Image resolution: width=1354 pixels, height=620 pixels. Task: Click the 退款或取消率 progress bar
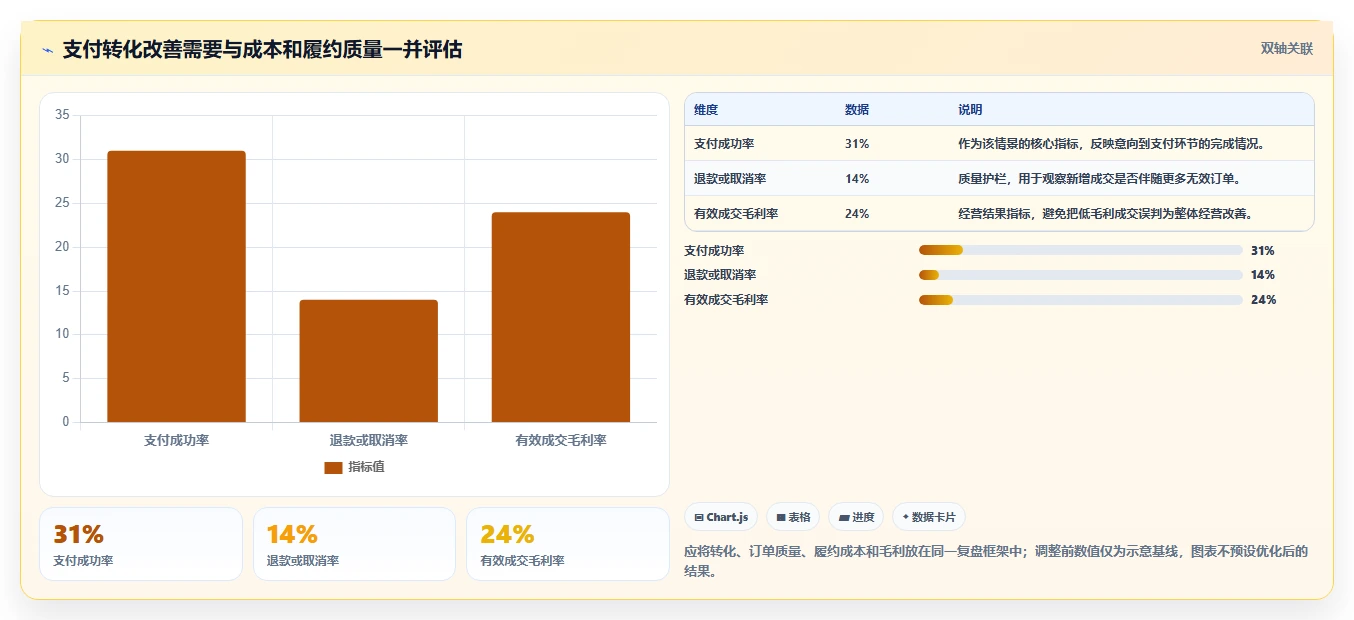click(x=1080, y=275)
